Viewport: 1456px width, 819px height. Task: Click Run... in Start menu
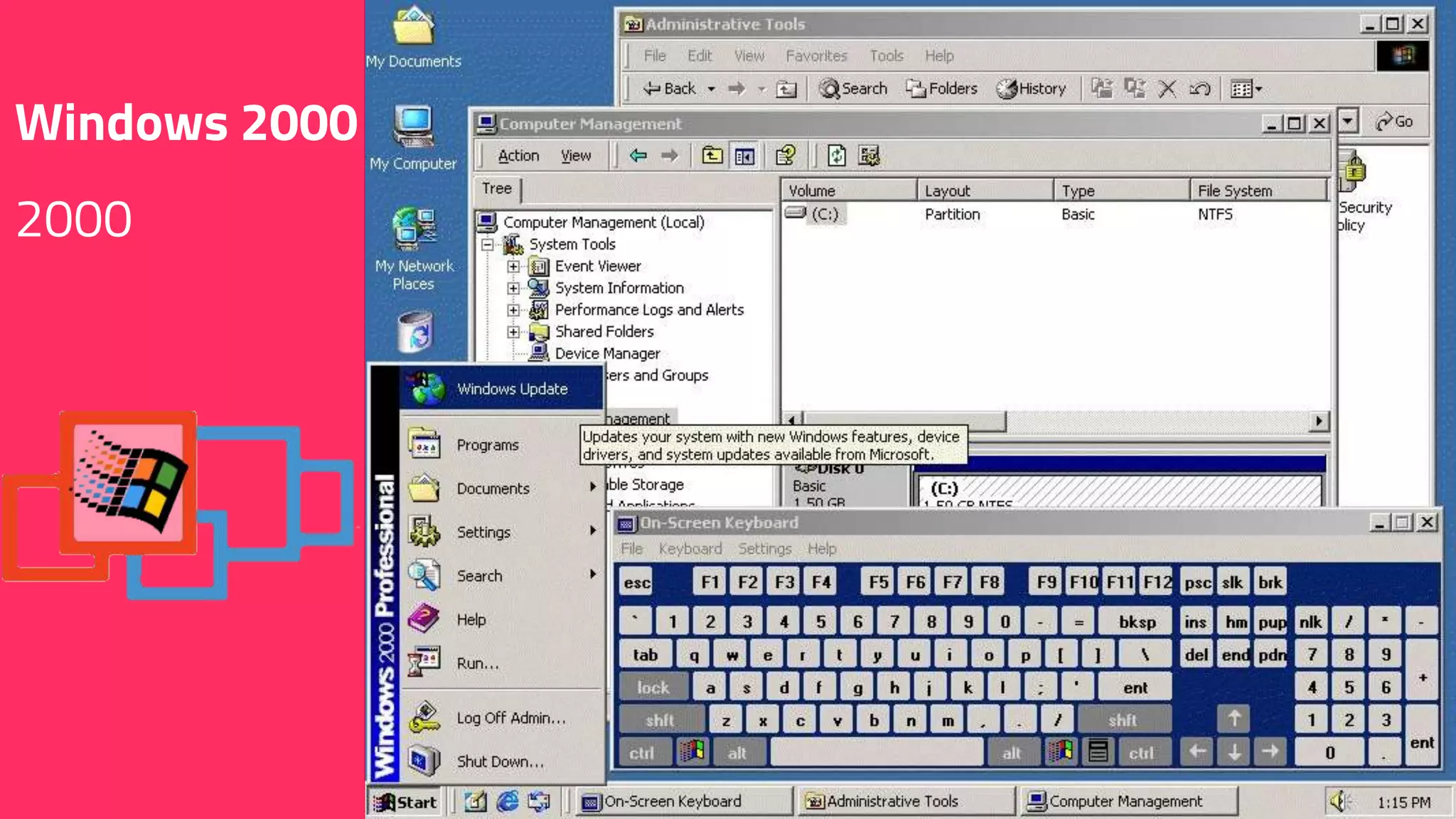point(502,663)
